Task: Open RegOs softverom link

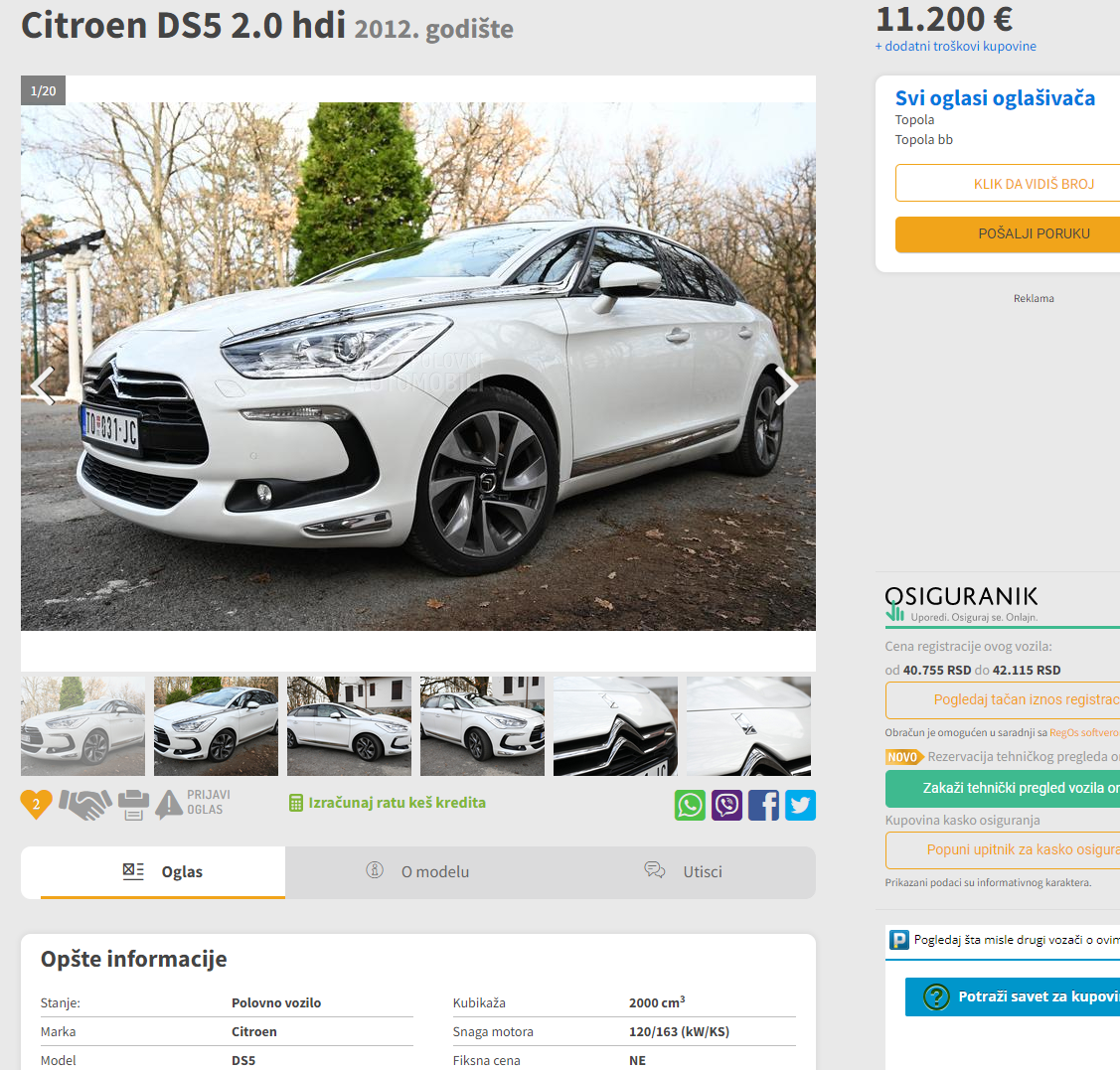Action: (1084, 733)
